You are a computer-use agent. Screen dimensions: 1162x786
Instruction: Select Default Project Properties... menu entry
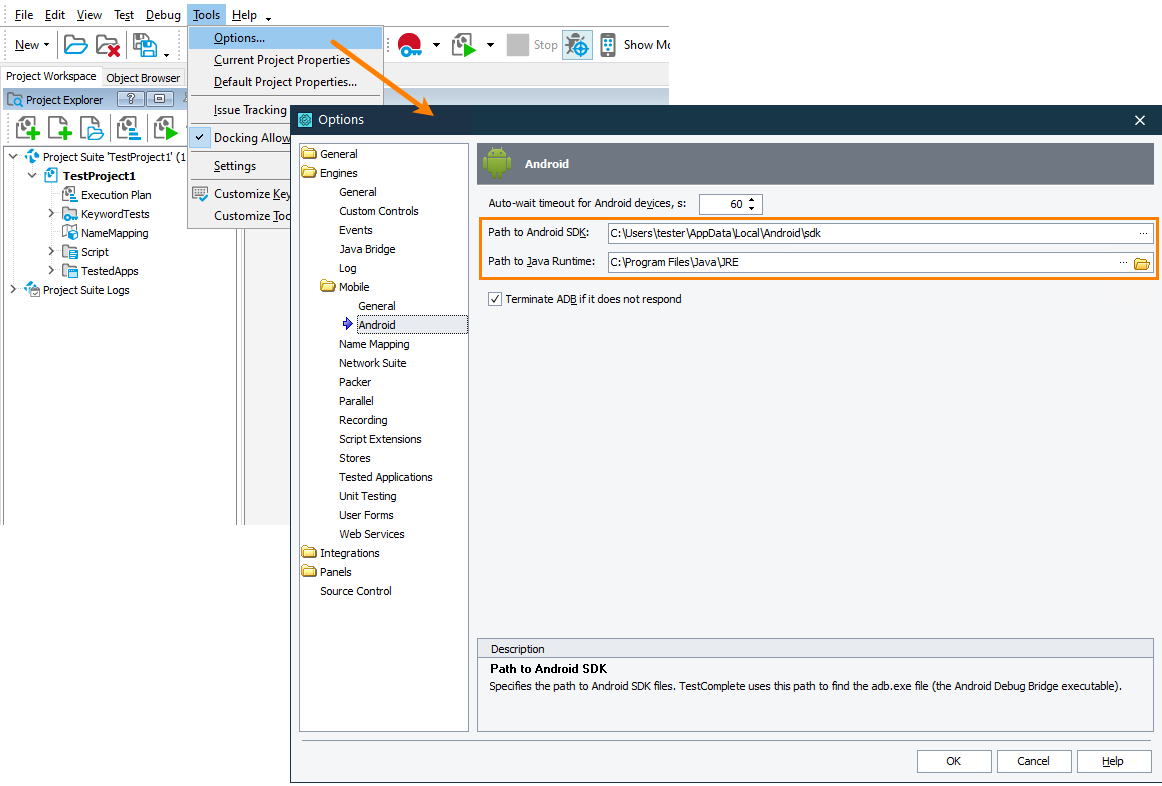[x=285, y=82]
